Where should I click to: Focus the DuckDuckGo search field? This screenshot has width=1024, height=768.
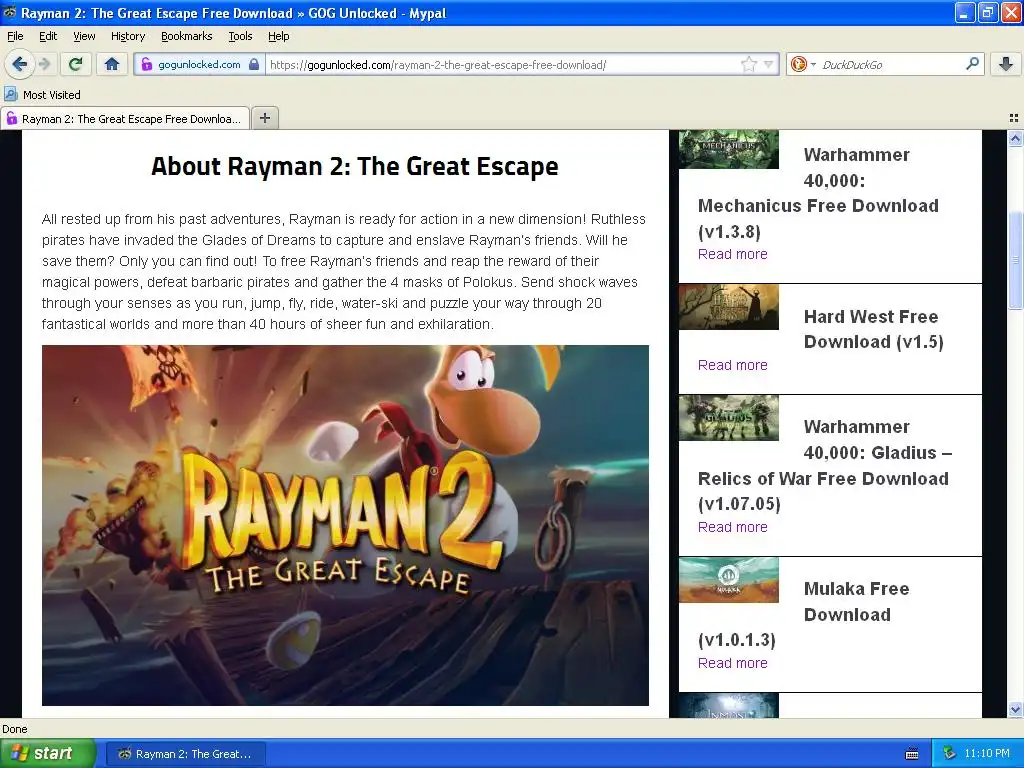(891, 65)
